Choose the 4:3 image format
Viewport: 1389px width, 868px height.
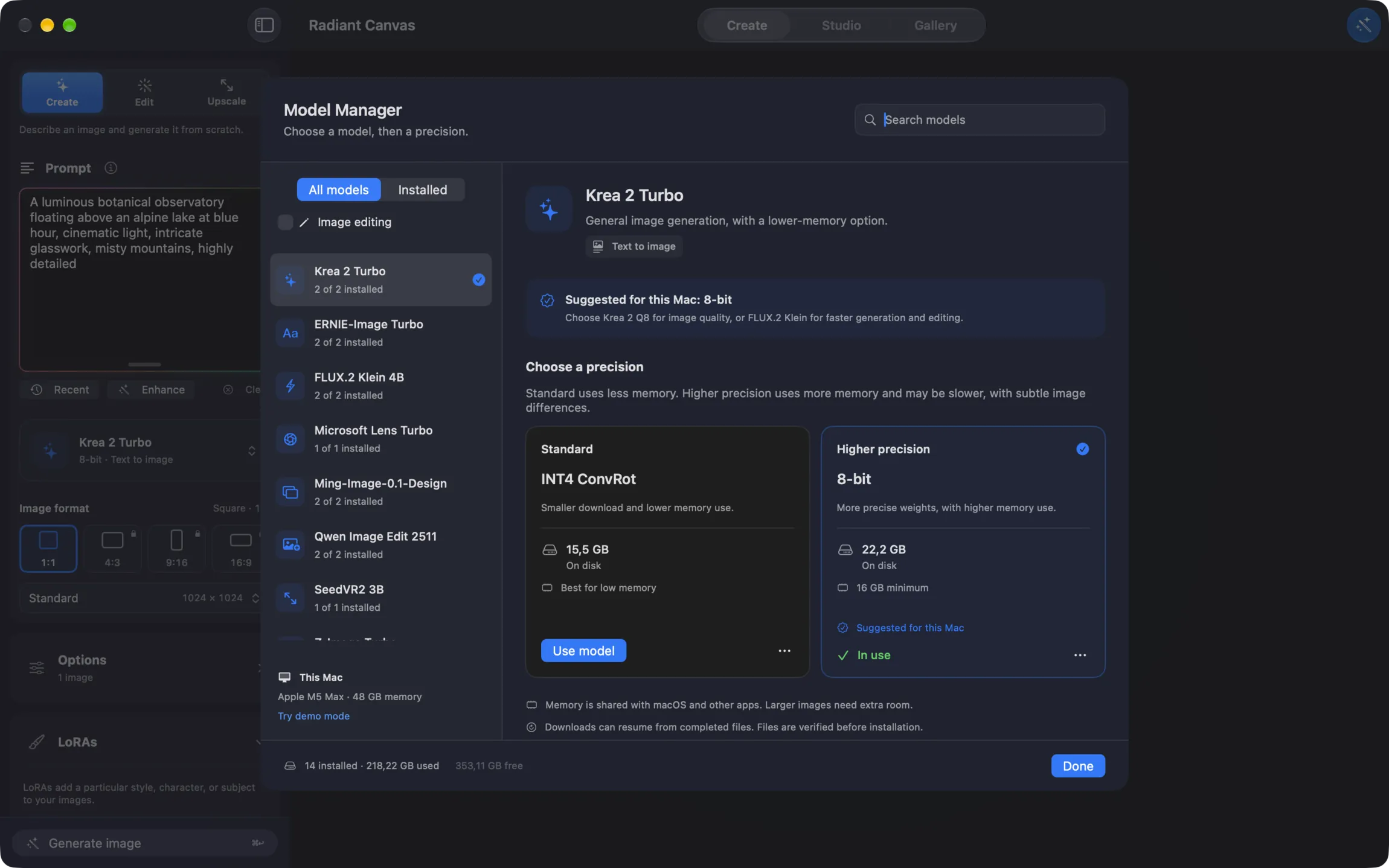pos(112,548)
